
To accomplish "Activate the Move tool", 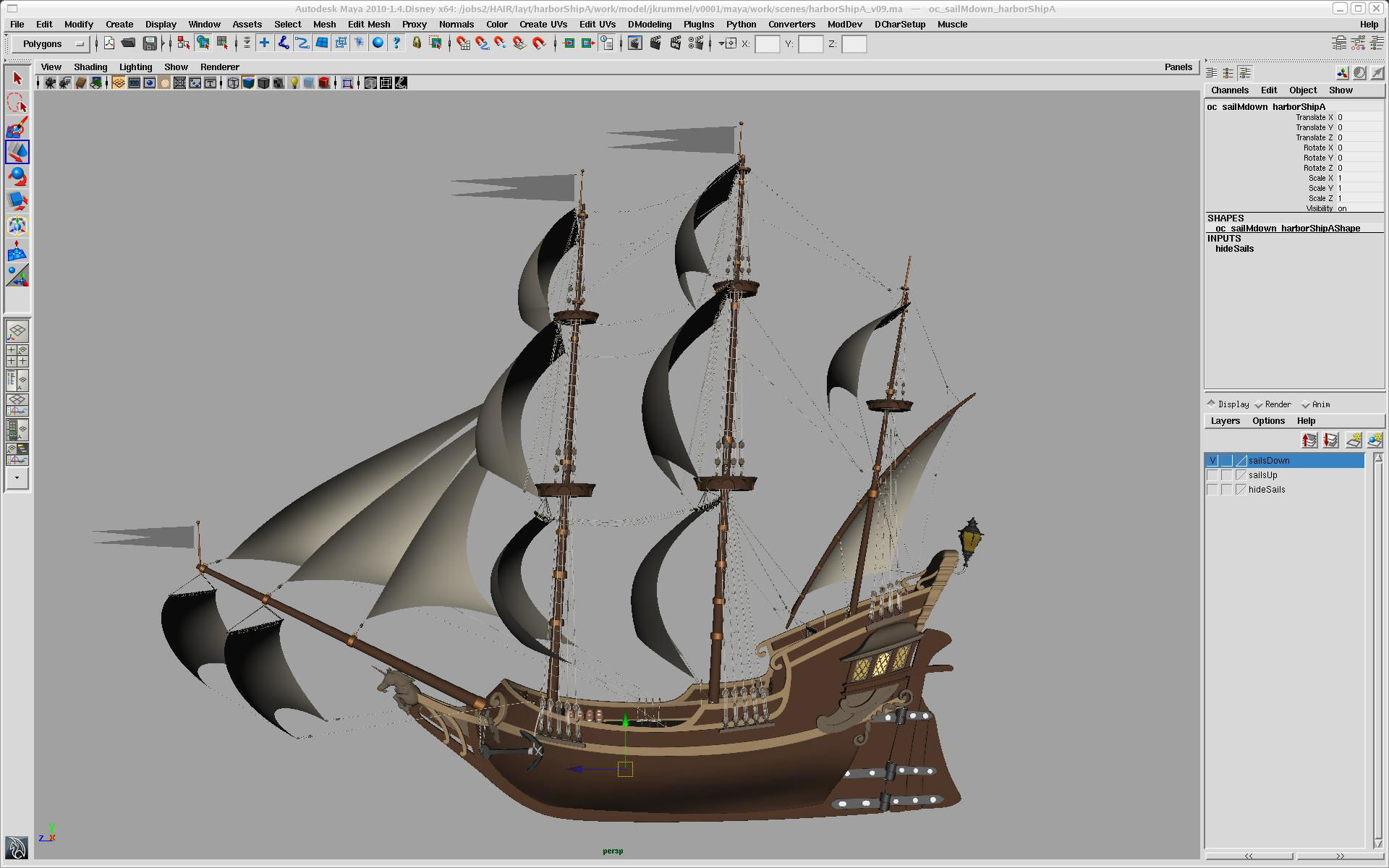I will click(17, 152).
